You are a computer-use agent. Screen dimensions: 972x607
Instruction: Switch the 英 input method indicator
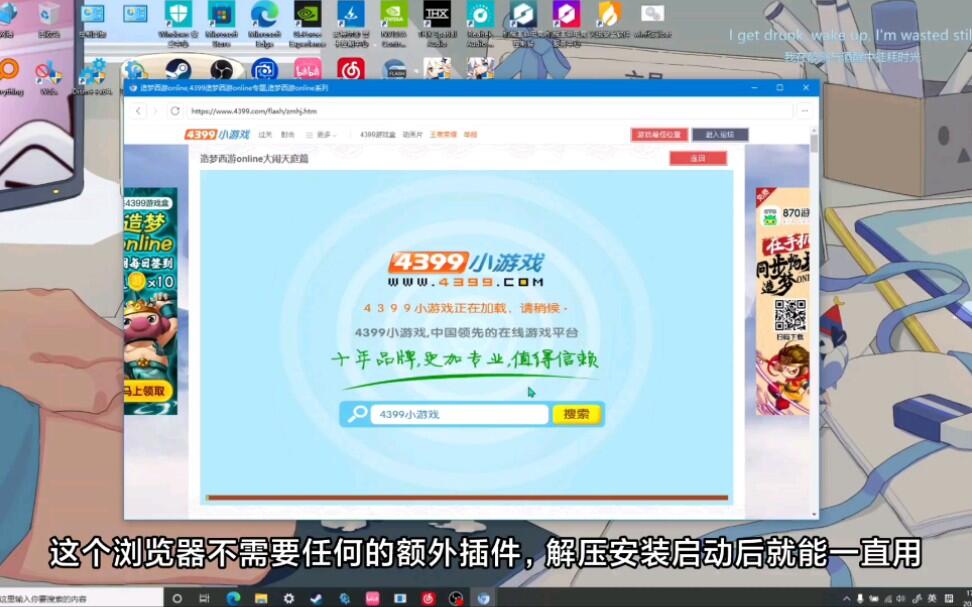pyautogui.click(x=932, y=599)
